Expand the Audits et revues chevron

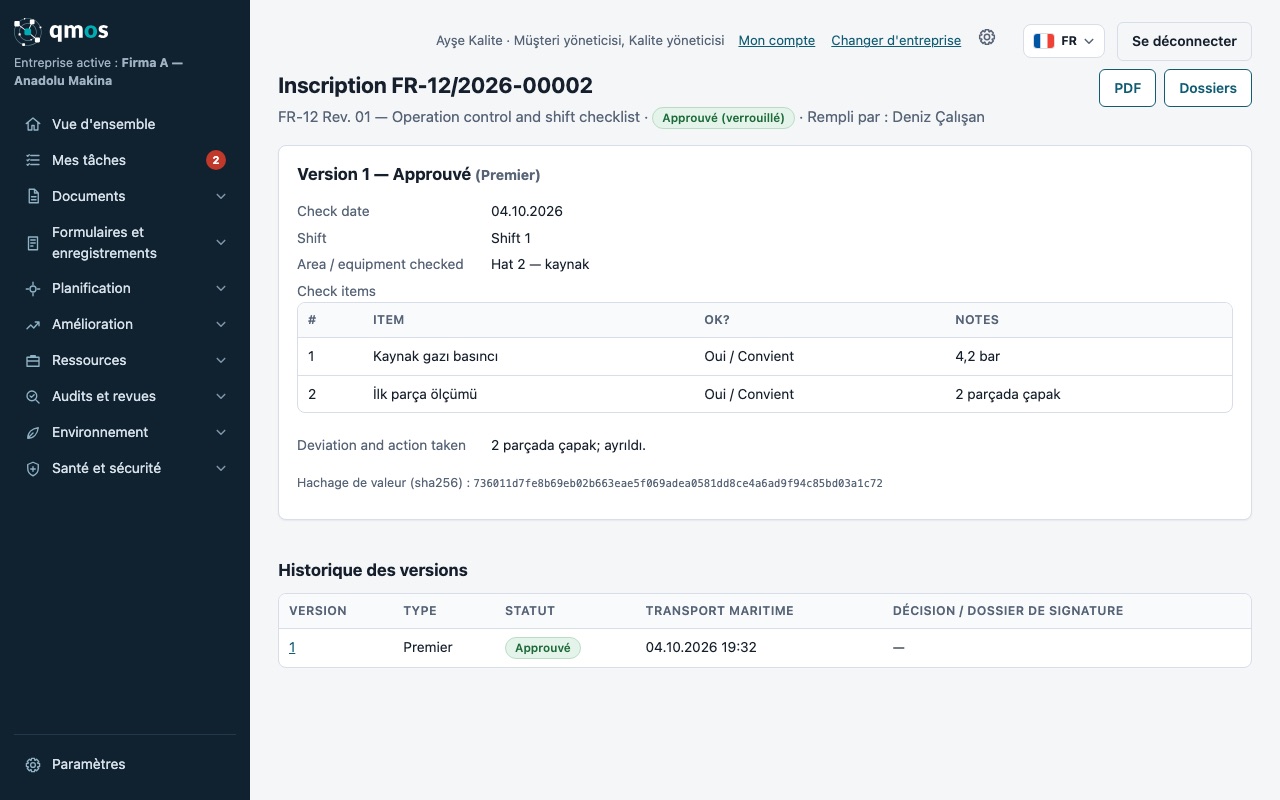click(x=221, y=396)
